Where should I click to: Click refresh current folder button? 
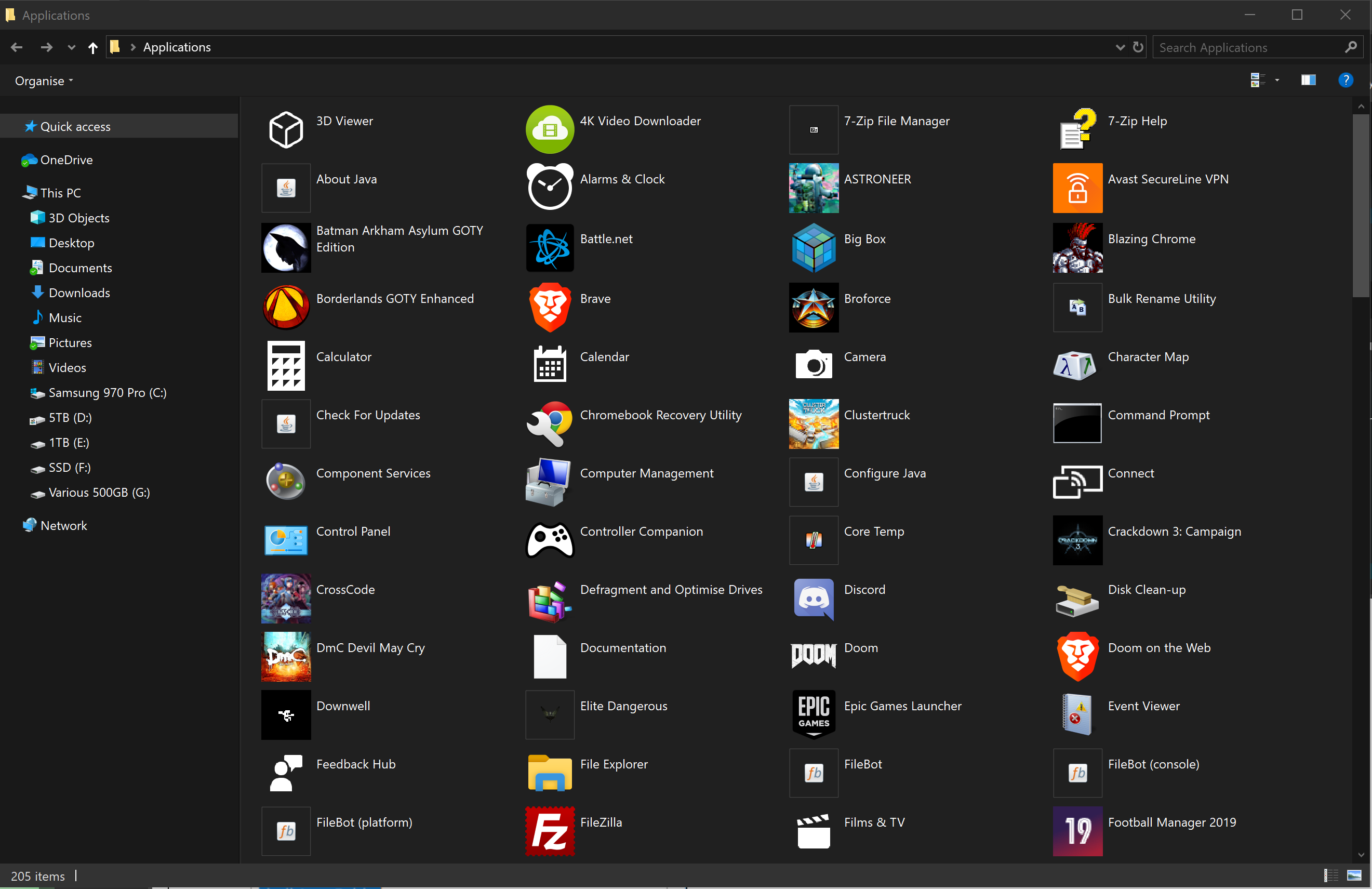coord(1138,47)
